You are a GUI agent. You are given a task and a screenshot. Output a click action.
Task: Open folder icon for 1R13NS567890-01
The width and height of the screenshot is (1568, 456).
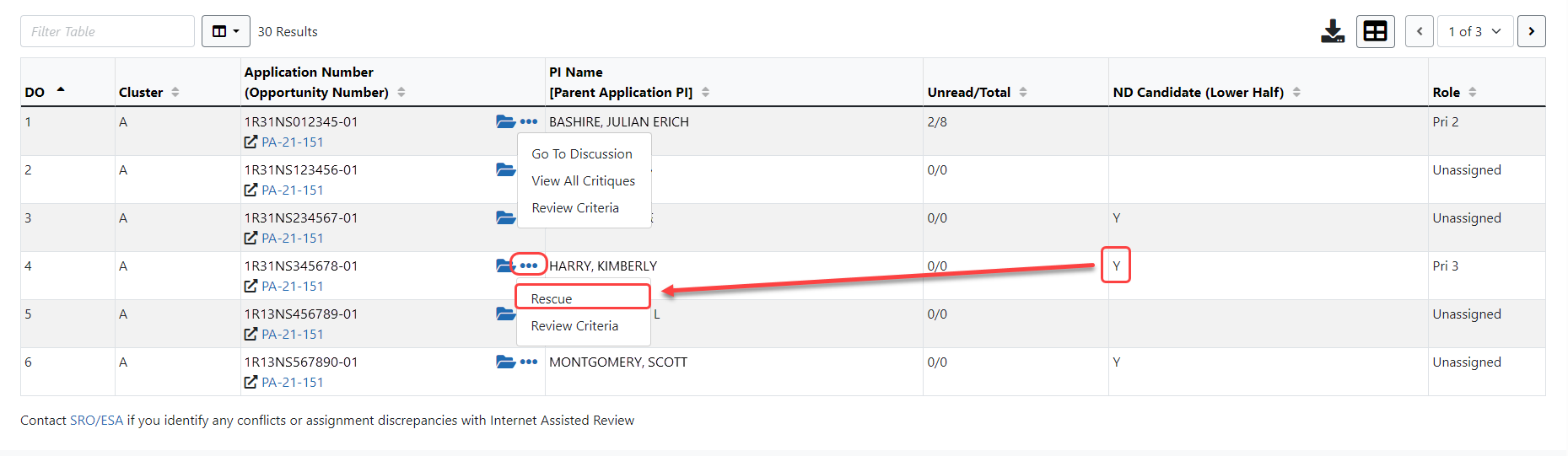[505, 362]
